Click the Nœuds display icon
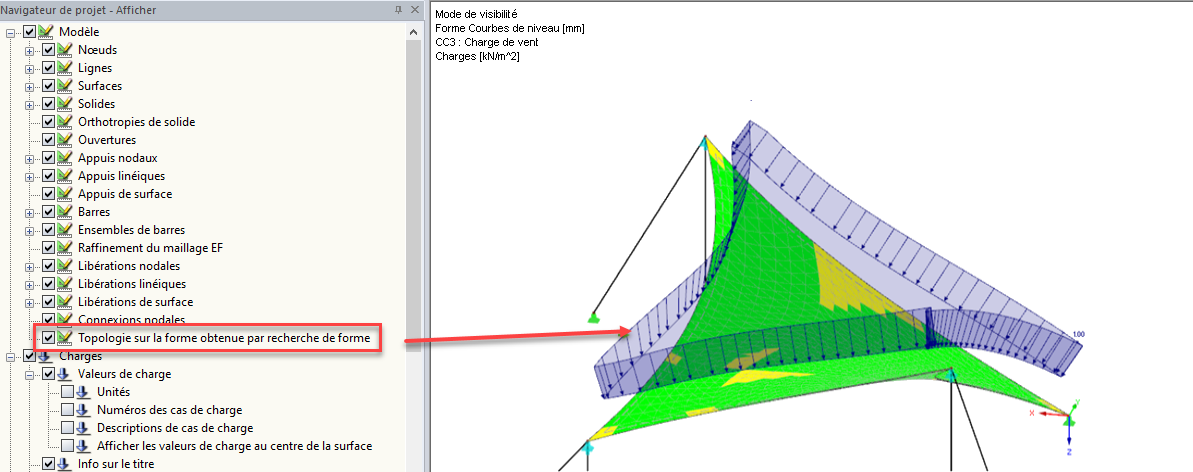 click(64, 50)
